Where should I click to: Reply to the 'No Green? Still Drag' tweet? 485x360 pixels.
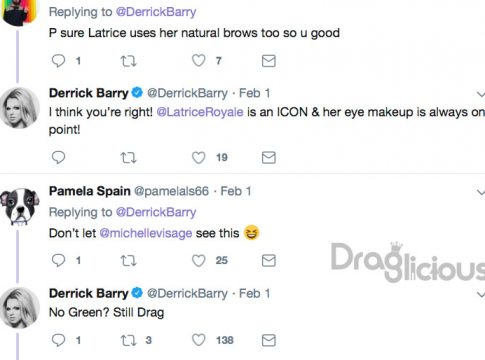click(x=58, y=340)
